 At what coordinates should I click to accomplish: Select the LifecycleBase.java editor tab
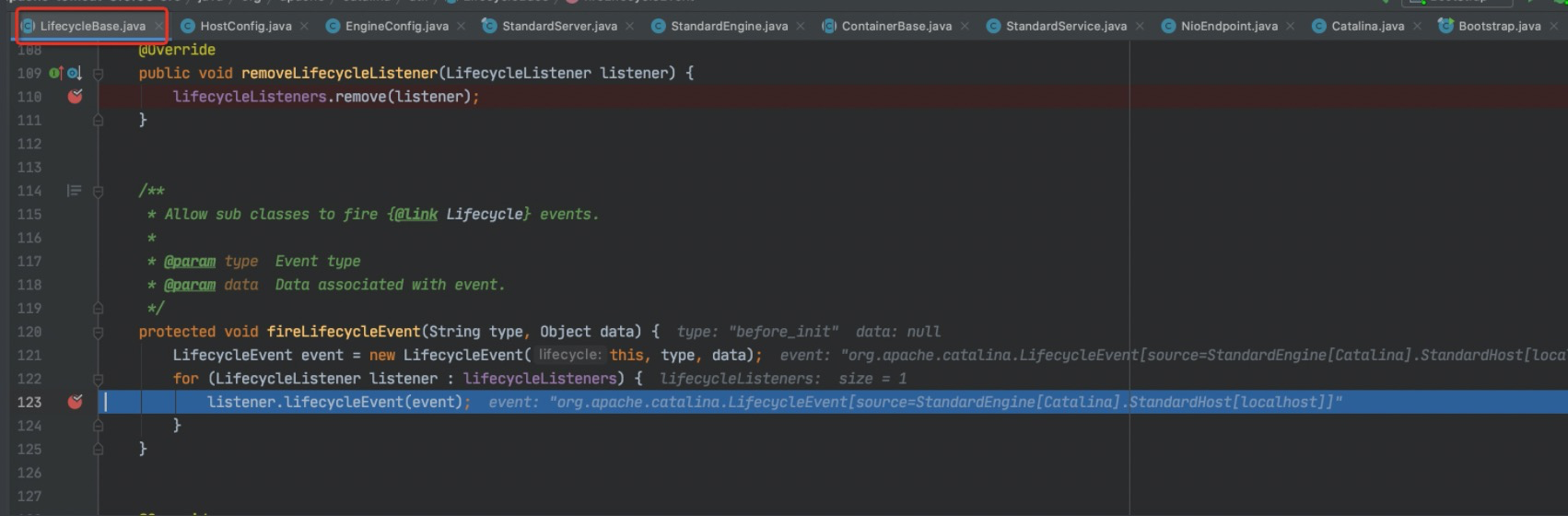(92, 26)
